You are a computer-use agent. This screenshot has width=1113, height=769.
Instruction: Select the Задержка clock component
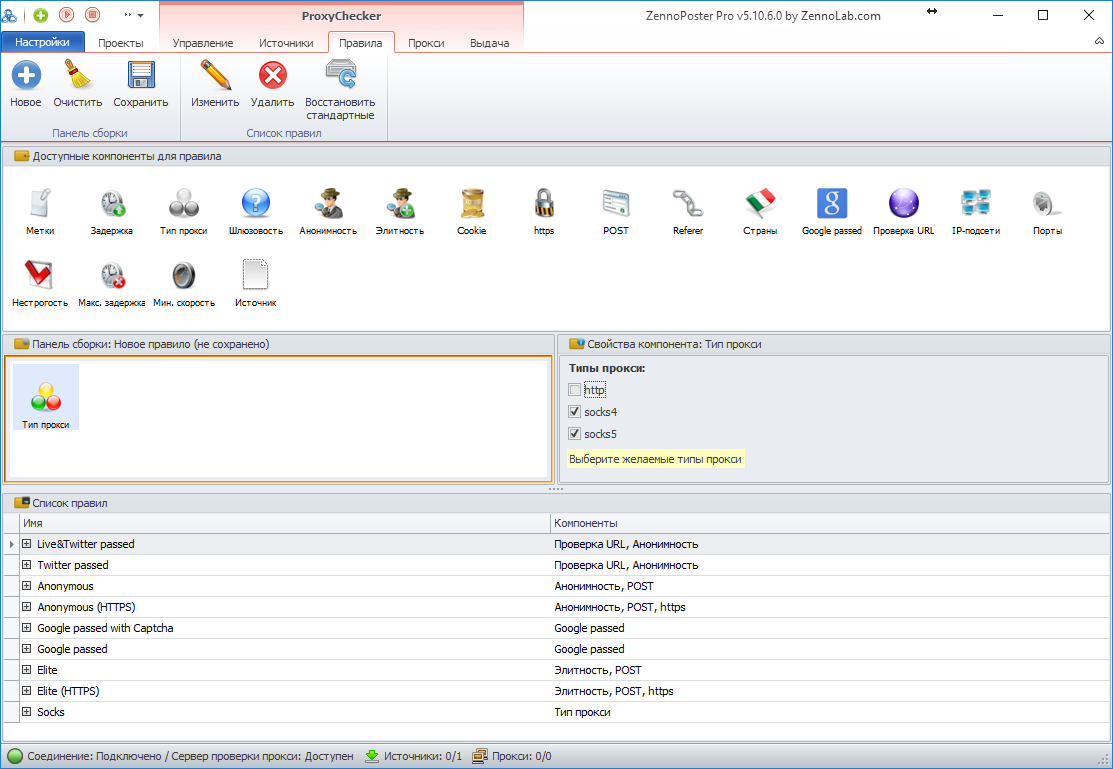(111, 203)
